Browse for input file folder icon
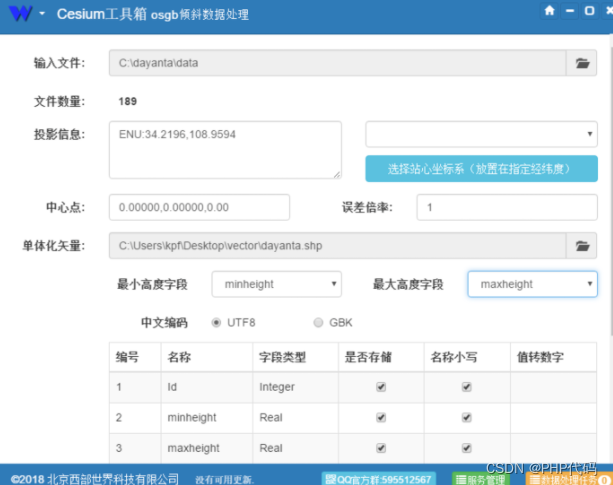The image size is (613, 485). [582, 63]
